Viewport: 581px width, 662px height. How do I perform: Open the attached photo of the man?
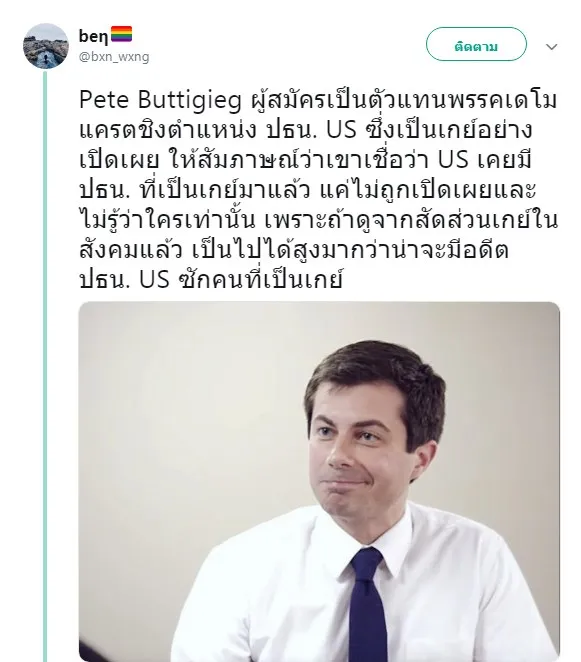click(319, 482)
